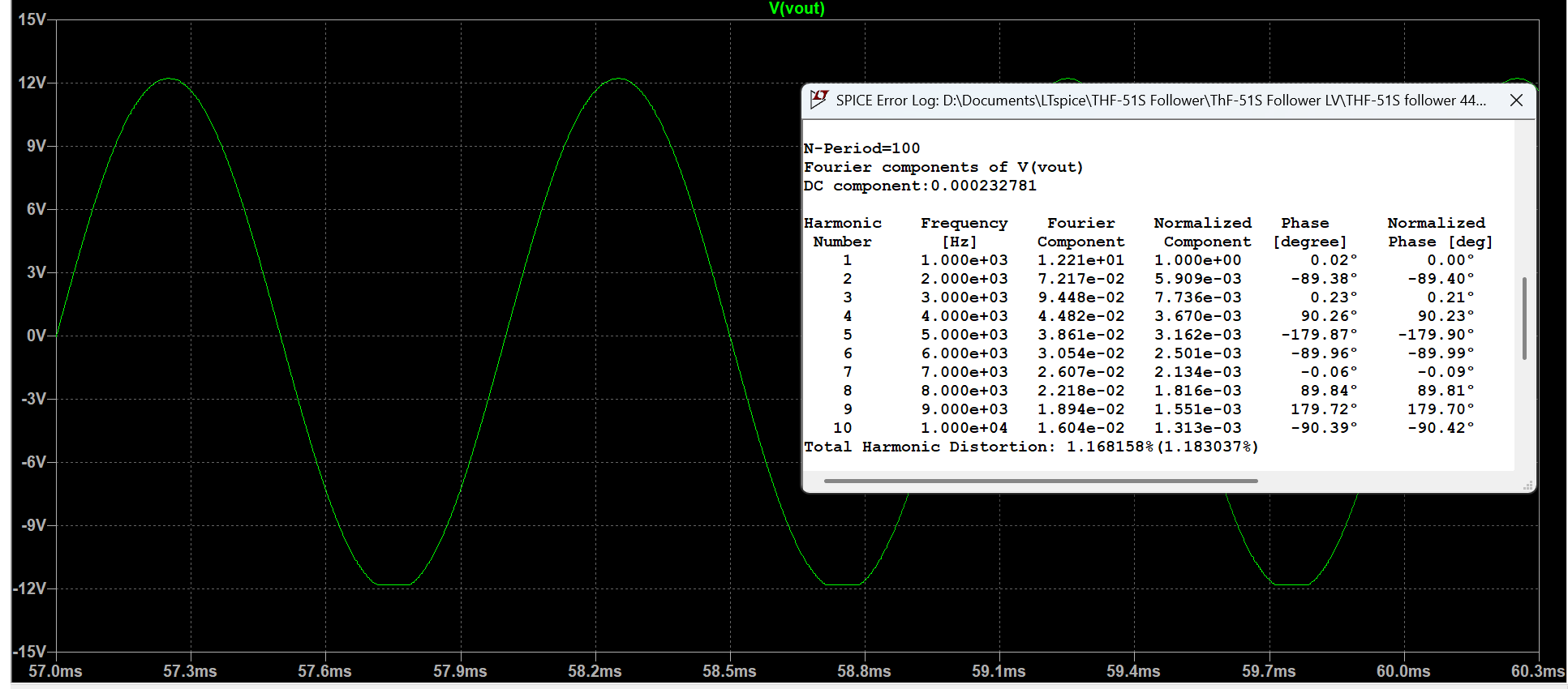Click the -6V label on the vertical axis
Image resolution: width=1568 pixels, height=689 pixels.
click(33, 462)
